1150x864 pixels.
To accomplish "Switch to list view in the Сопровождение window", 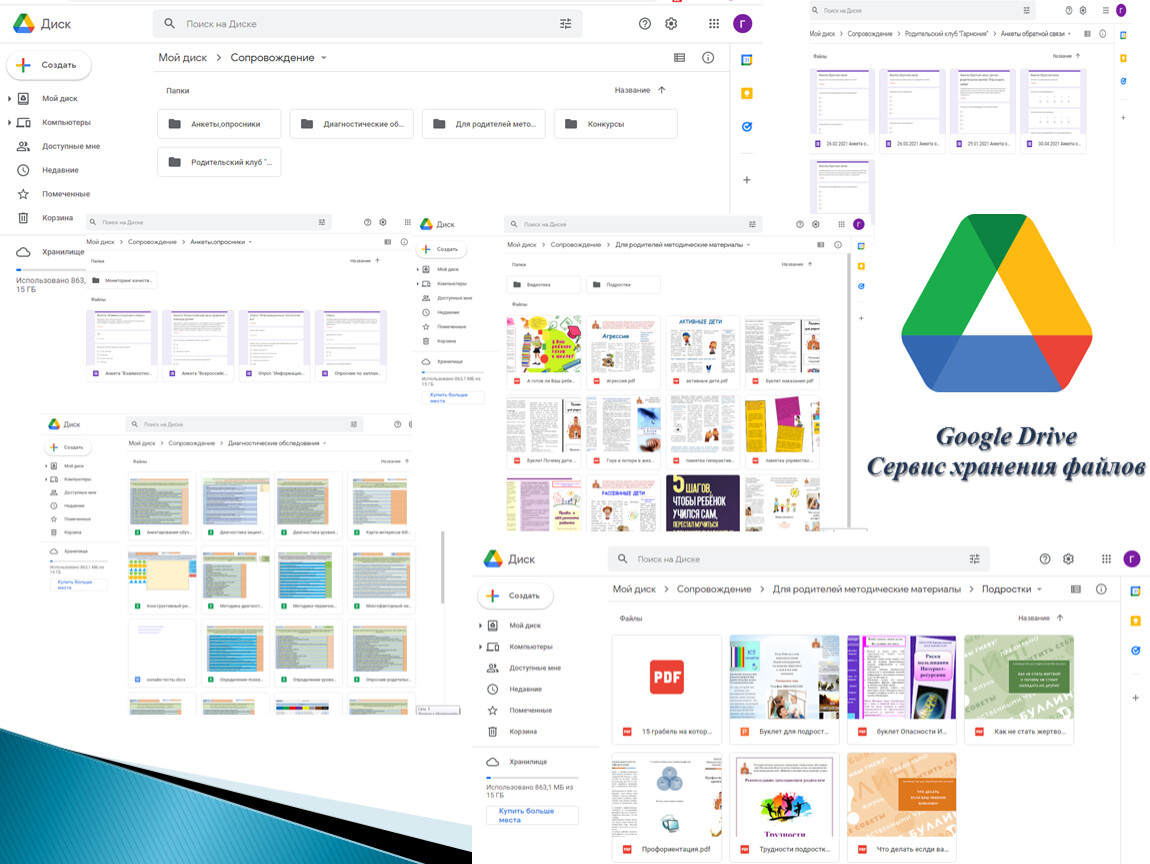I will (x=679, y=58).
